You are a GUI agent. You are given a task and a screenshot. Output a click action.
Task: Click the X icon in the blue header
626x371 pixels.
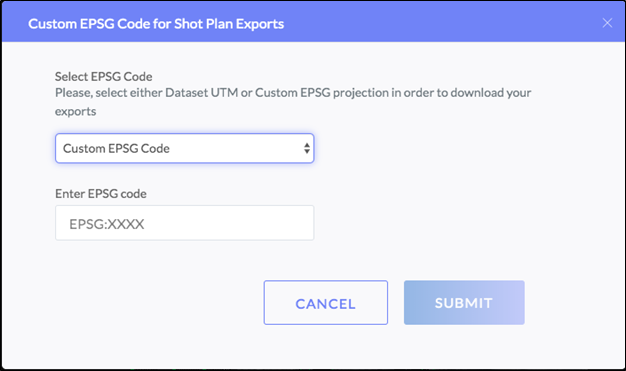[607, 23]
